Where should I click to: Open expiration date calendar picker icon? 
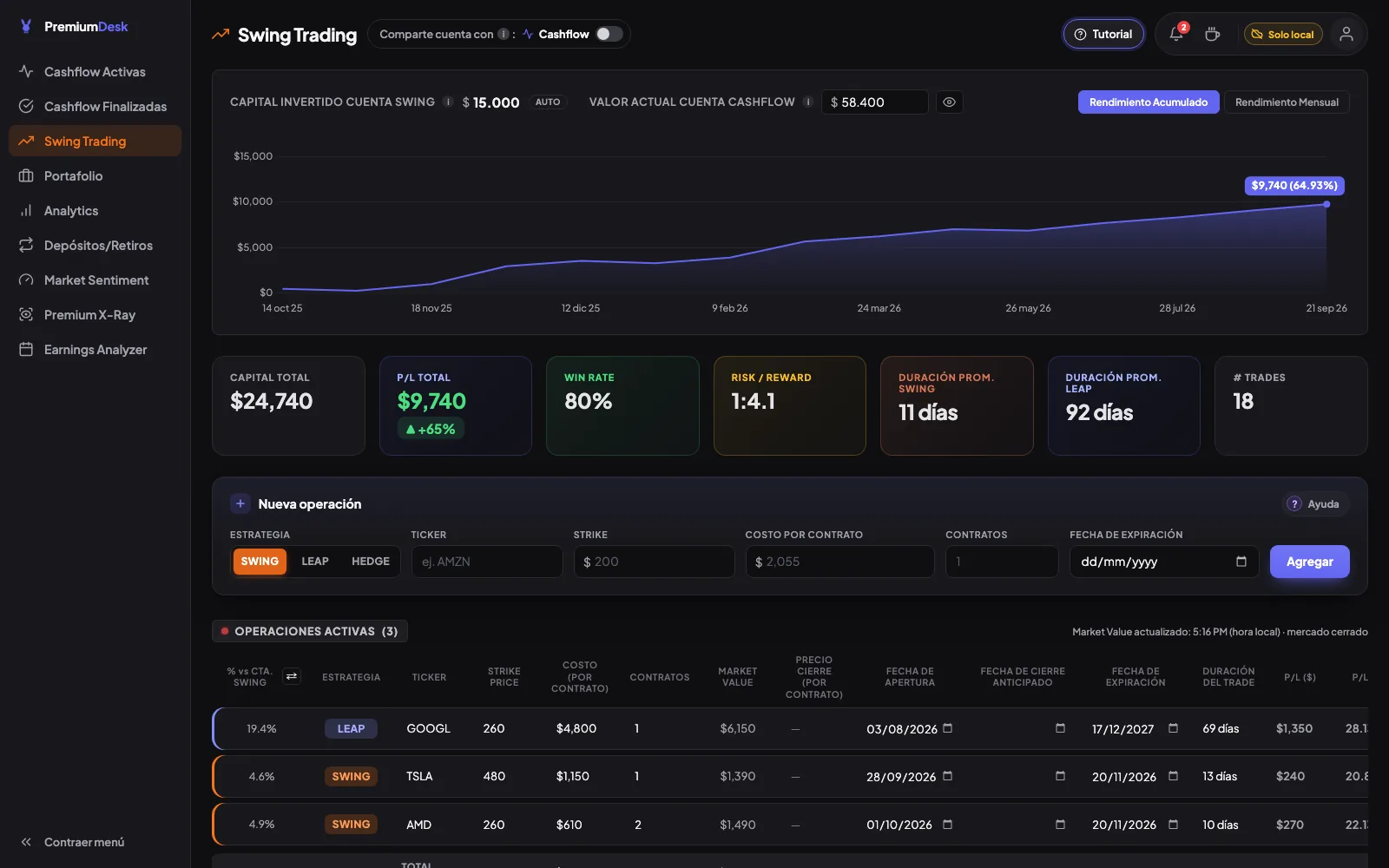click(1241, 562)
